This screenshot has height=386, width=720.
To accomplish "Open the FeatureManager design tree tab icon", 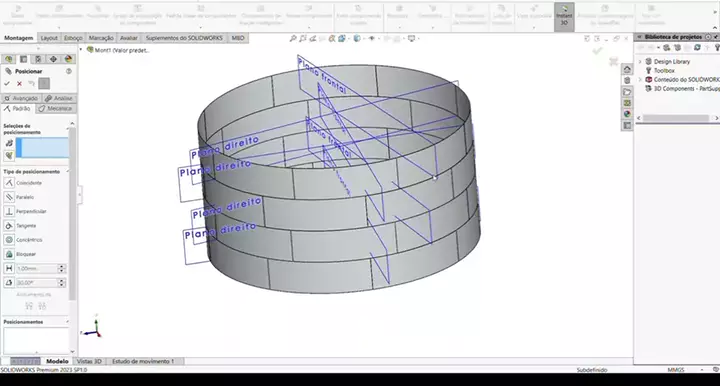I will pyautogui.click(x=9, y=59).
